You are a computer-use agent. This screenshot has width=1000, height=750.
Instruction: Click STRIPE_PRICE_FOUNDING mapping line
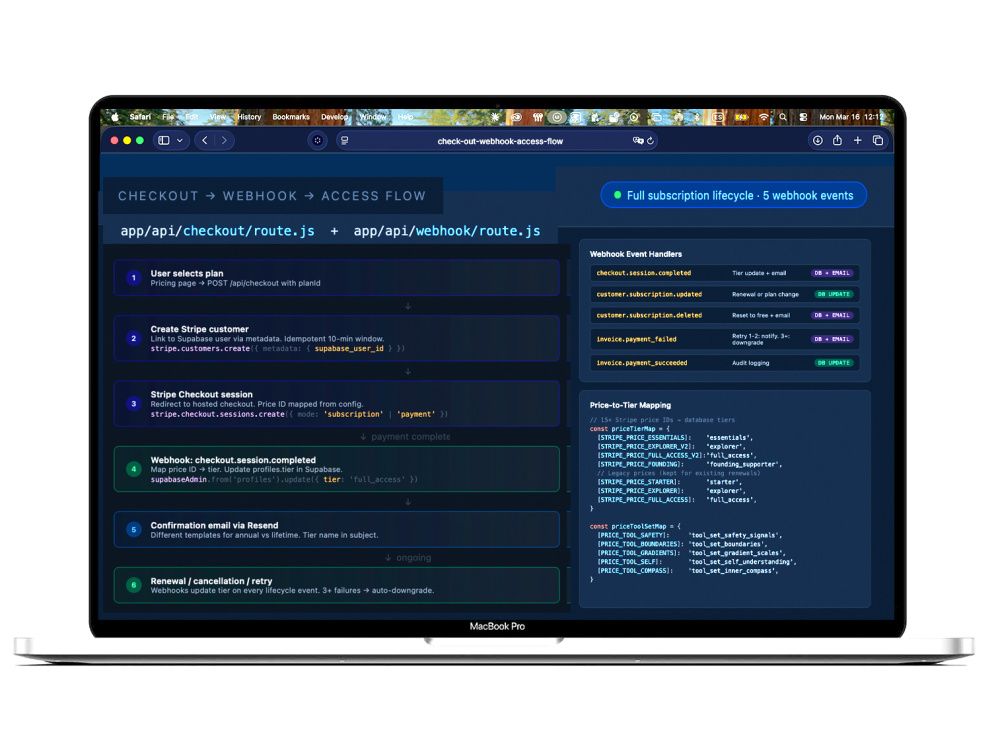689,464
